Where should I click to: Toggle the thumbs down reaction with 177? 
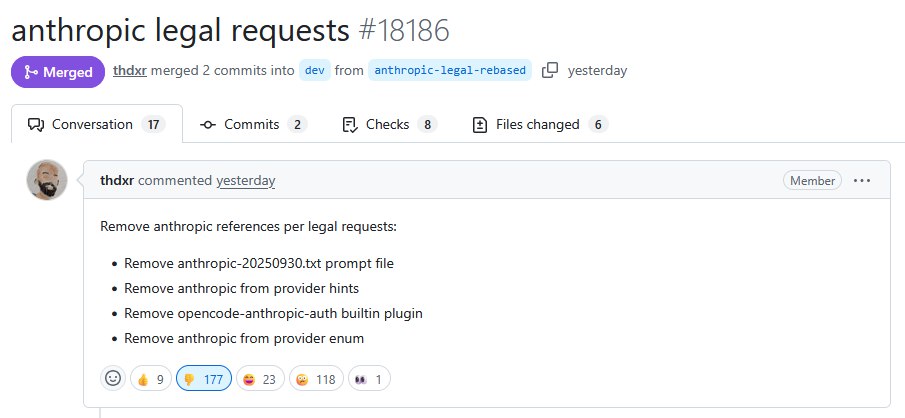[x=204, y=379]
